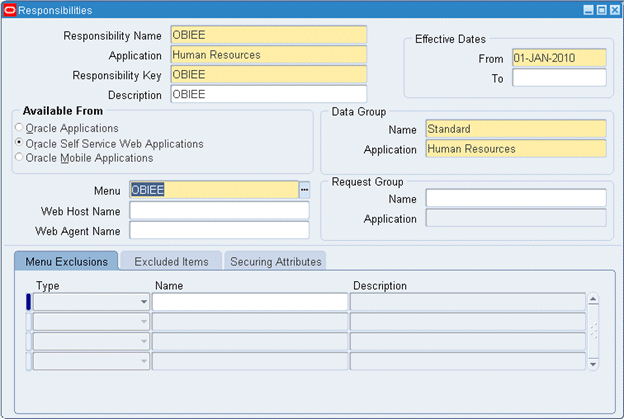
Task: Select Oracle Self Service Web Applications option
Action: [19, 142]
